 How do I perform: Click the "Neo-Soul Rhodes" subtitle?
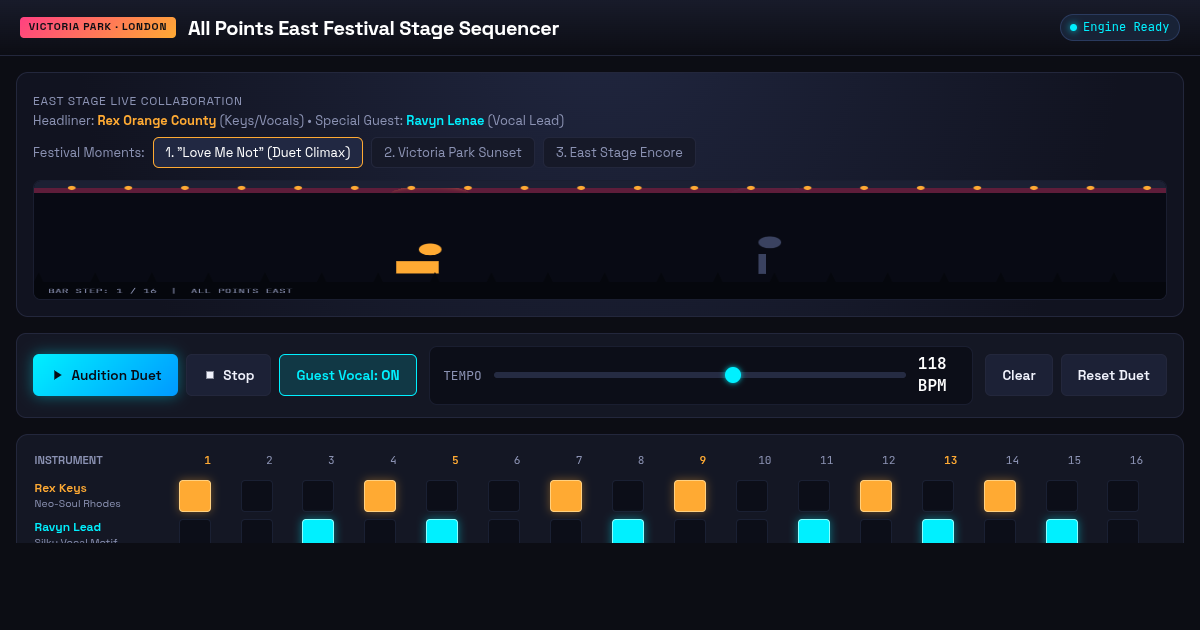[x=77, y=504]
